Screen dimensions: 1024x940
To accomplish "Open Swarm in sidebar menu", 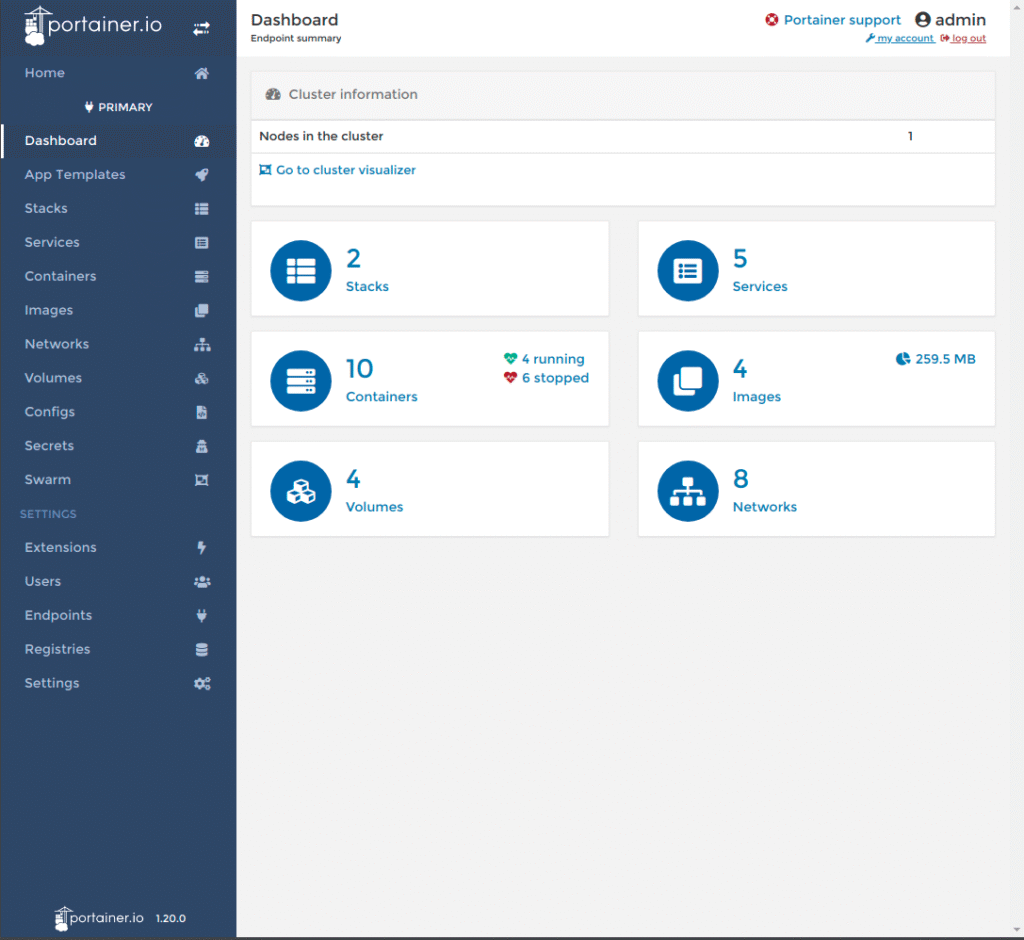I will (118, 480).
